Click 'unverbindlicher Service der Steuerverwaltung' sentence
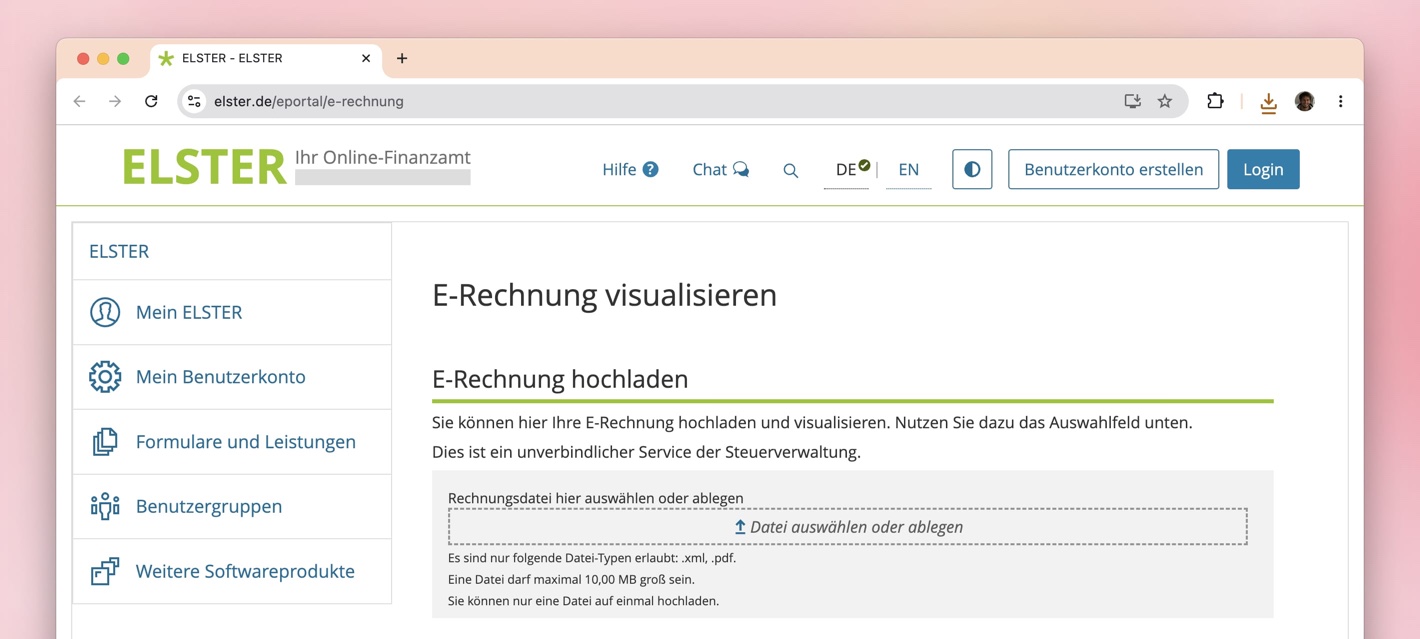The height and width of the screenshot is (639, 1420). tap(646, 452)
